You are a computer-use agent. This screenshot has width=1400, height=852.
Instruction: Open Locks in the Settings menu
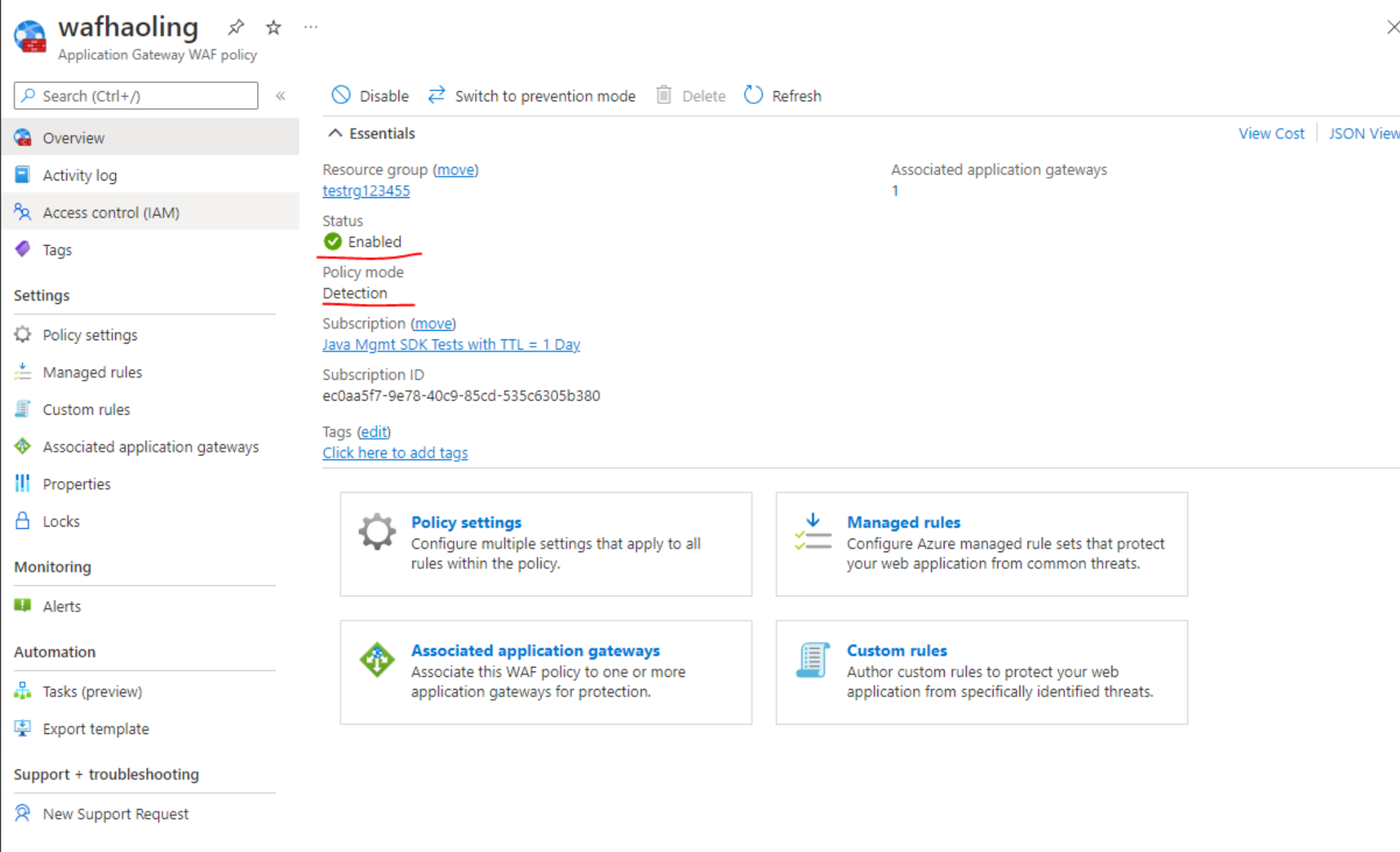point(61,521)
